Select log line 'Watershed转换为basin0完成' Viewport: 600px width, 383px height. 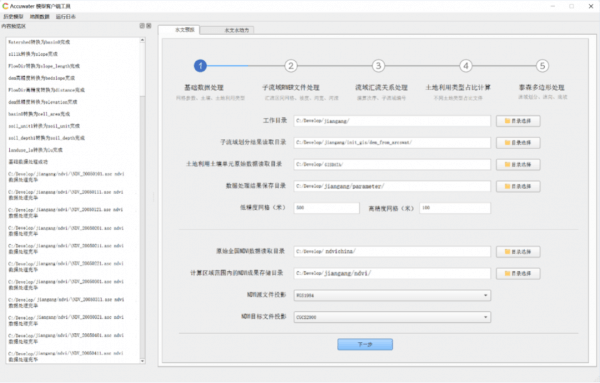coord(39,42)
